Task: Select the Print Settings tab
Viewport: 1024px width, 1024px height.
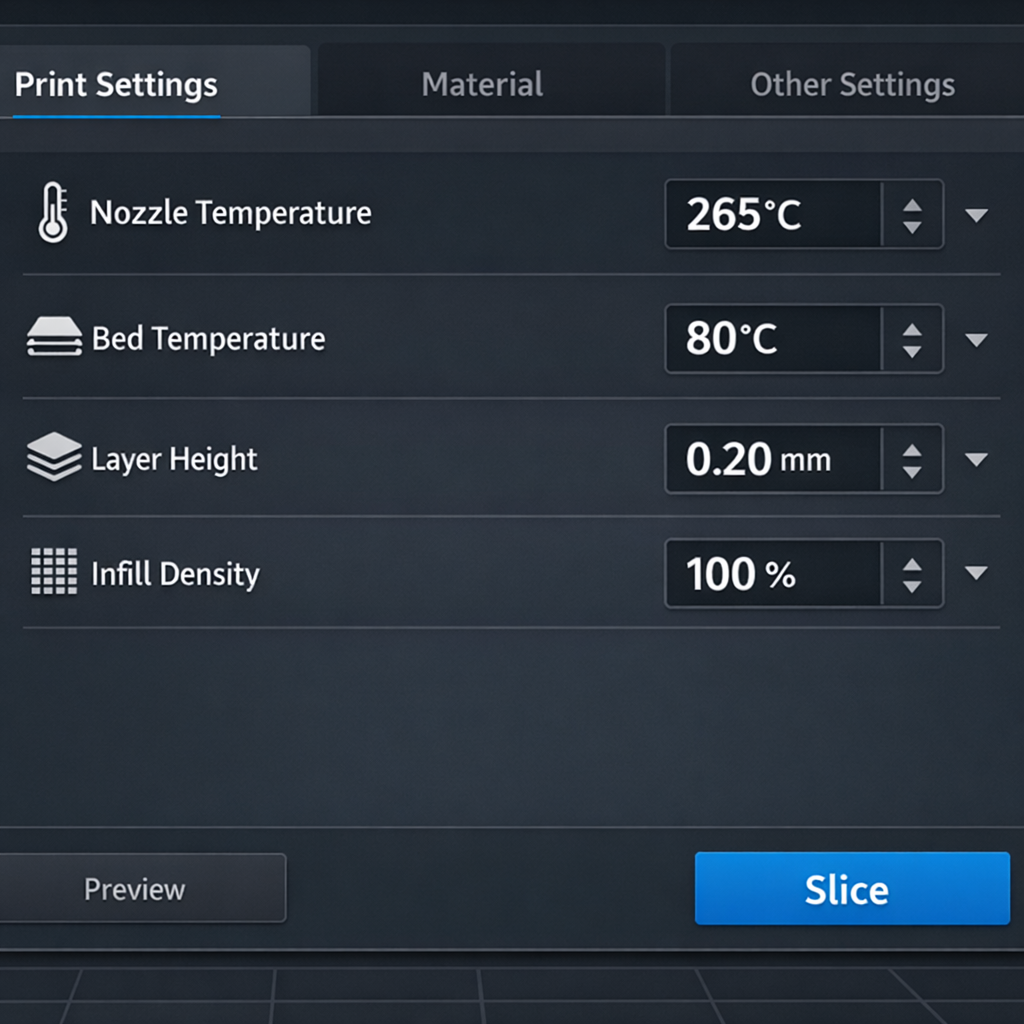Action: [114, 85]
